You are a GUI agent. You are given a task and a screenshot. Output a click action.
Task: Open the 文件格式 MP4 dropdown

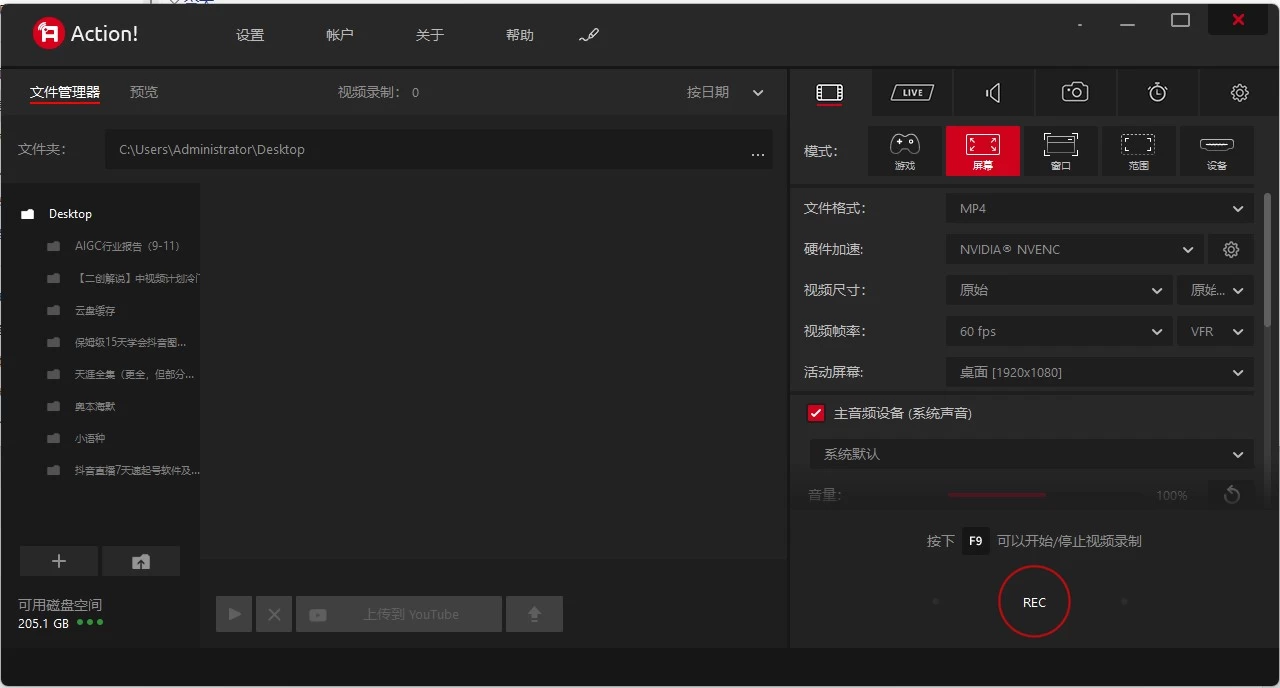[1099, 208]
